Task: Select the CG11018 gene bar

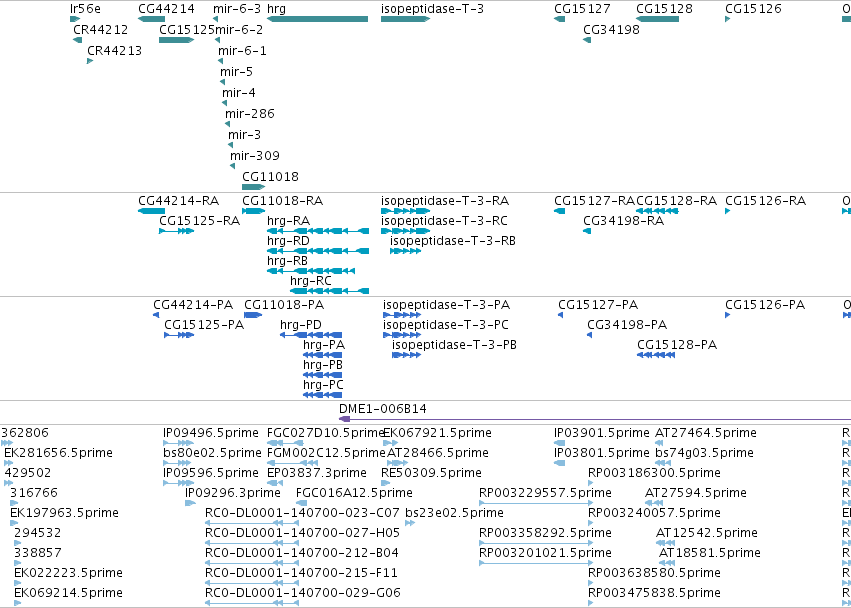Action: coord(253,187)
